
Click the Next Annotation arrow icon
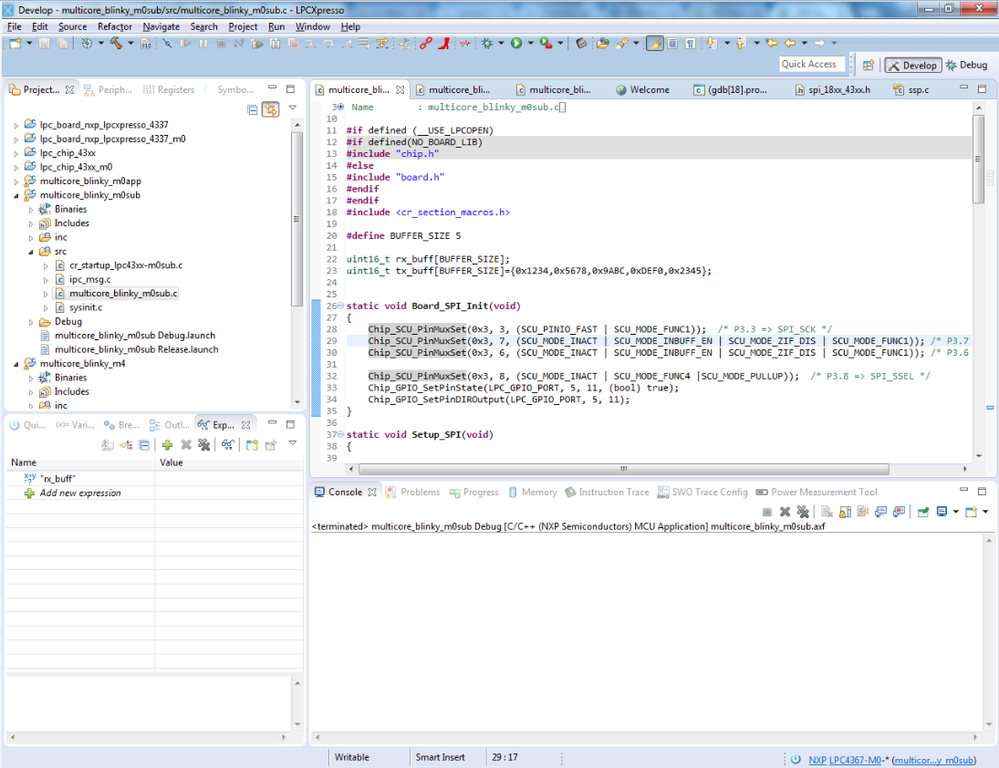click(x=711, y=43)
